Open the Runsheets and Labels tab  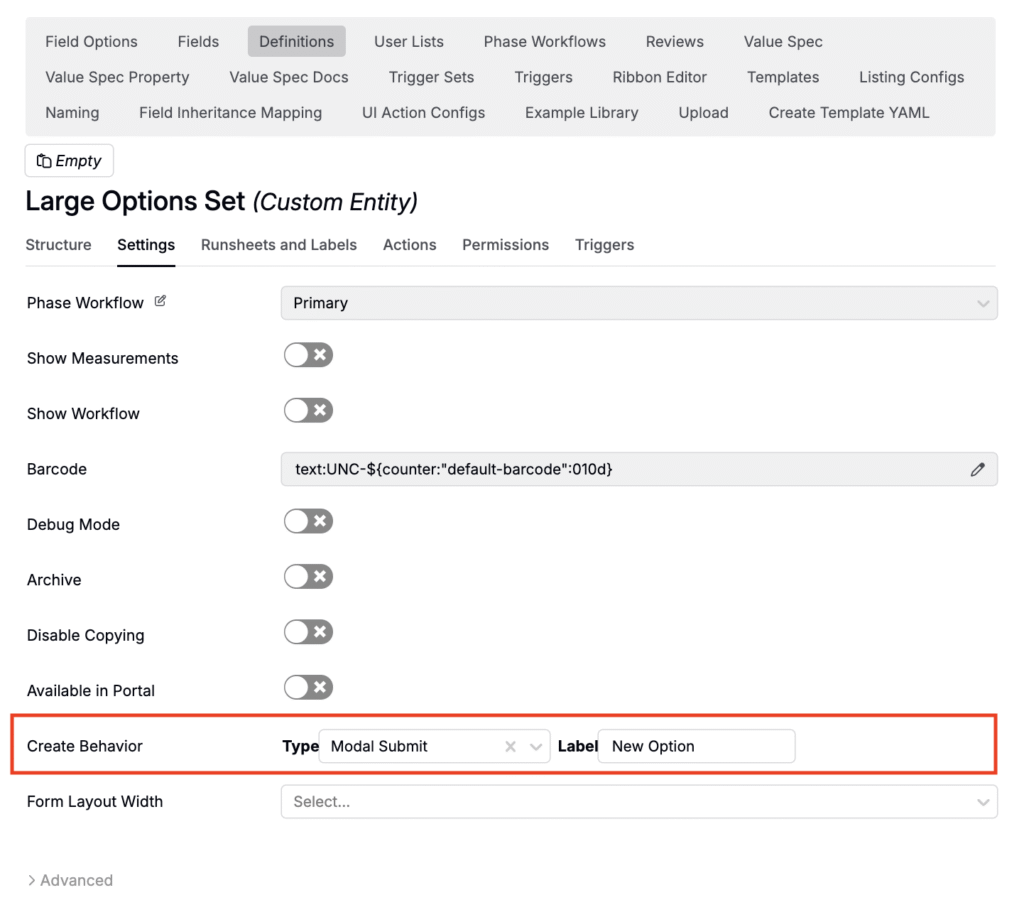tap(278, 245)
